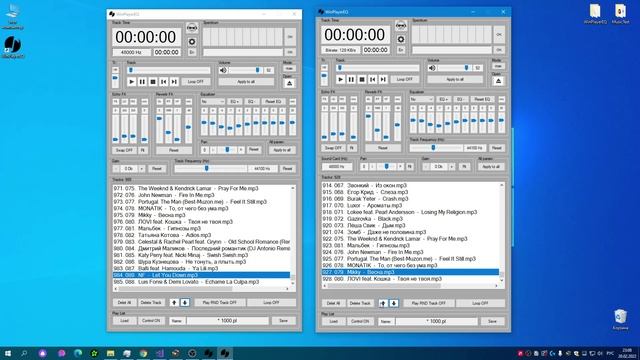640x360 pixels.
Task: Open the Recycle Bin desktop icon
Action: tap(620, 318)
